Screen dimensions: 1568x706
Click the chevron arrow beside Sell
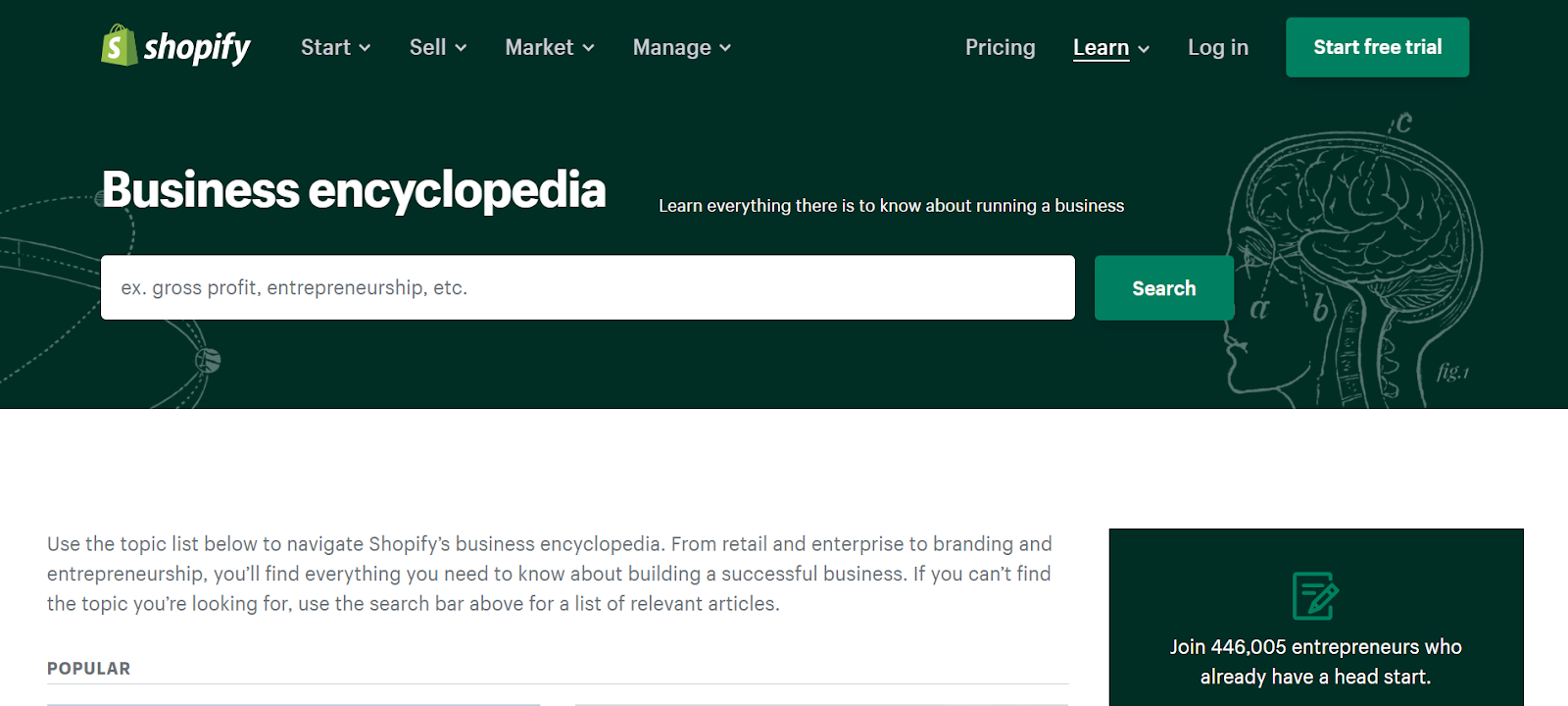click(461, 48)
